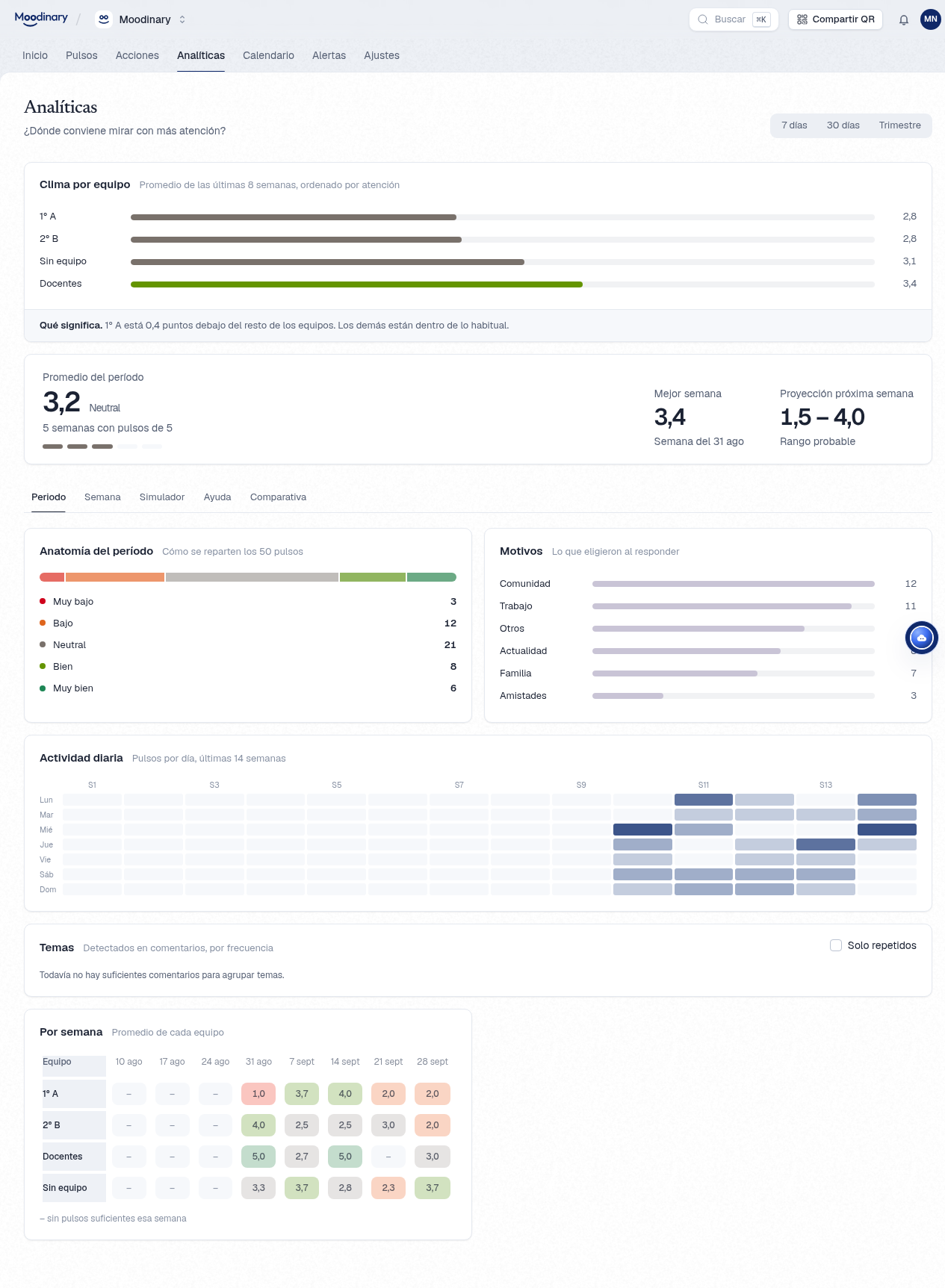Choose the 30 días range
Viewport: 945px width, 1288px height.
(843, 125)
